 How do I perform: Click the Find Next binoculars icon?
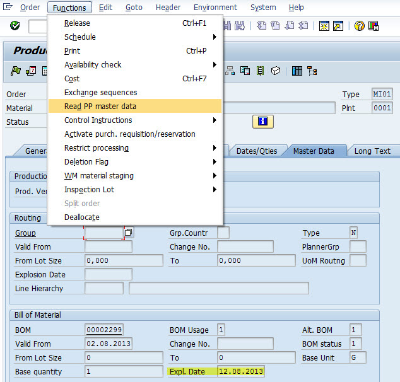click(x=239, y=26)
